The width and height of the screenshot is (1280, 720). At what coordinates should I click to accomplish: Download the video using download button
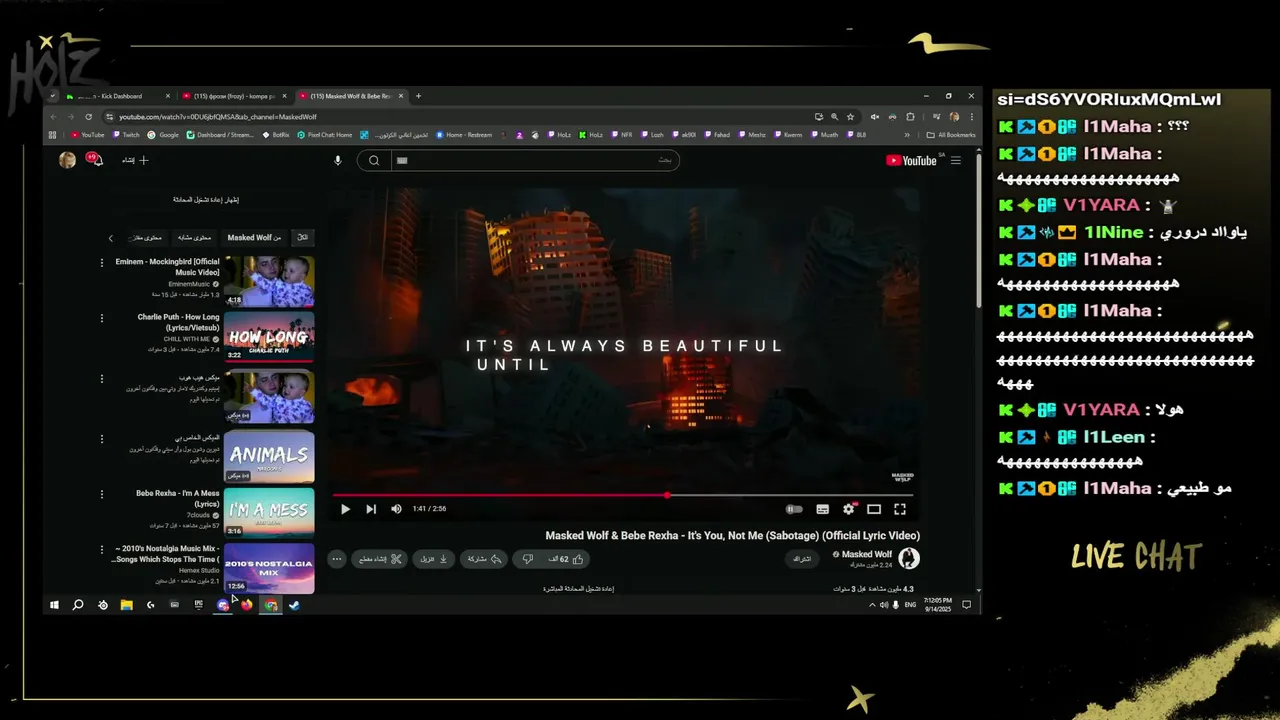(x=433, y=559)
